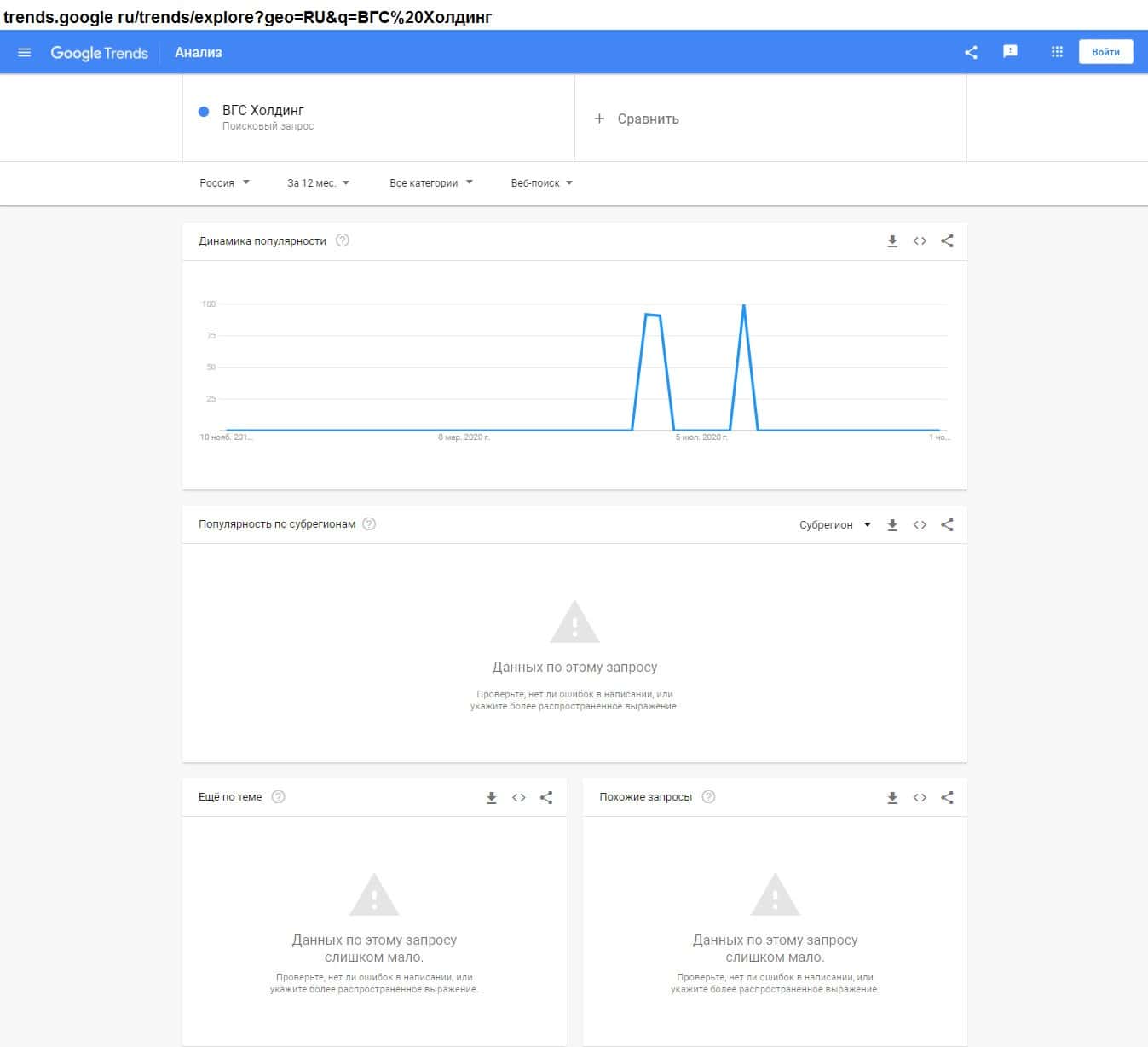
Task: Show help for Динамика популярности
Action: coord(343,240)
